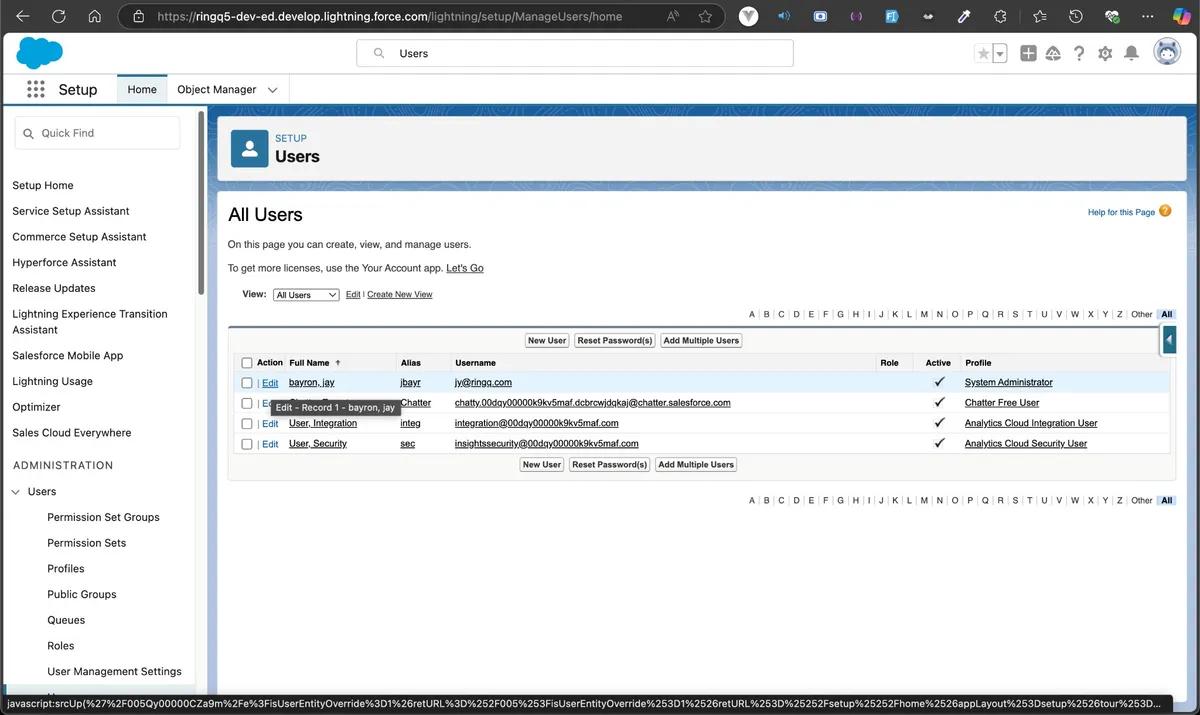Viewport: 1200px width, 715px height.
Task: Open the jy@ringq.com username link
Action: coord(483,383)
